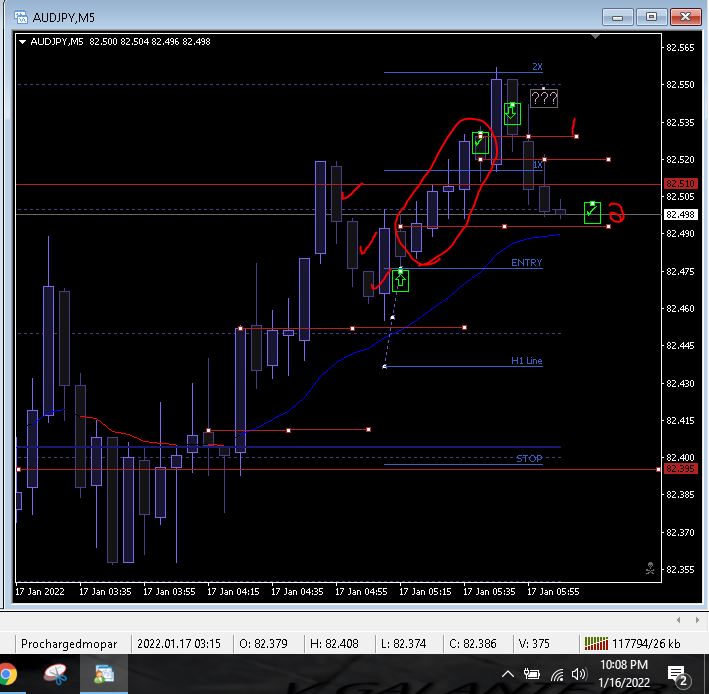This screenshot has width=709, height=694.
Task: Click the skull icon in chart corner
Action: [650, 568]
